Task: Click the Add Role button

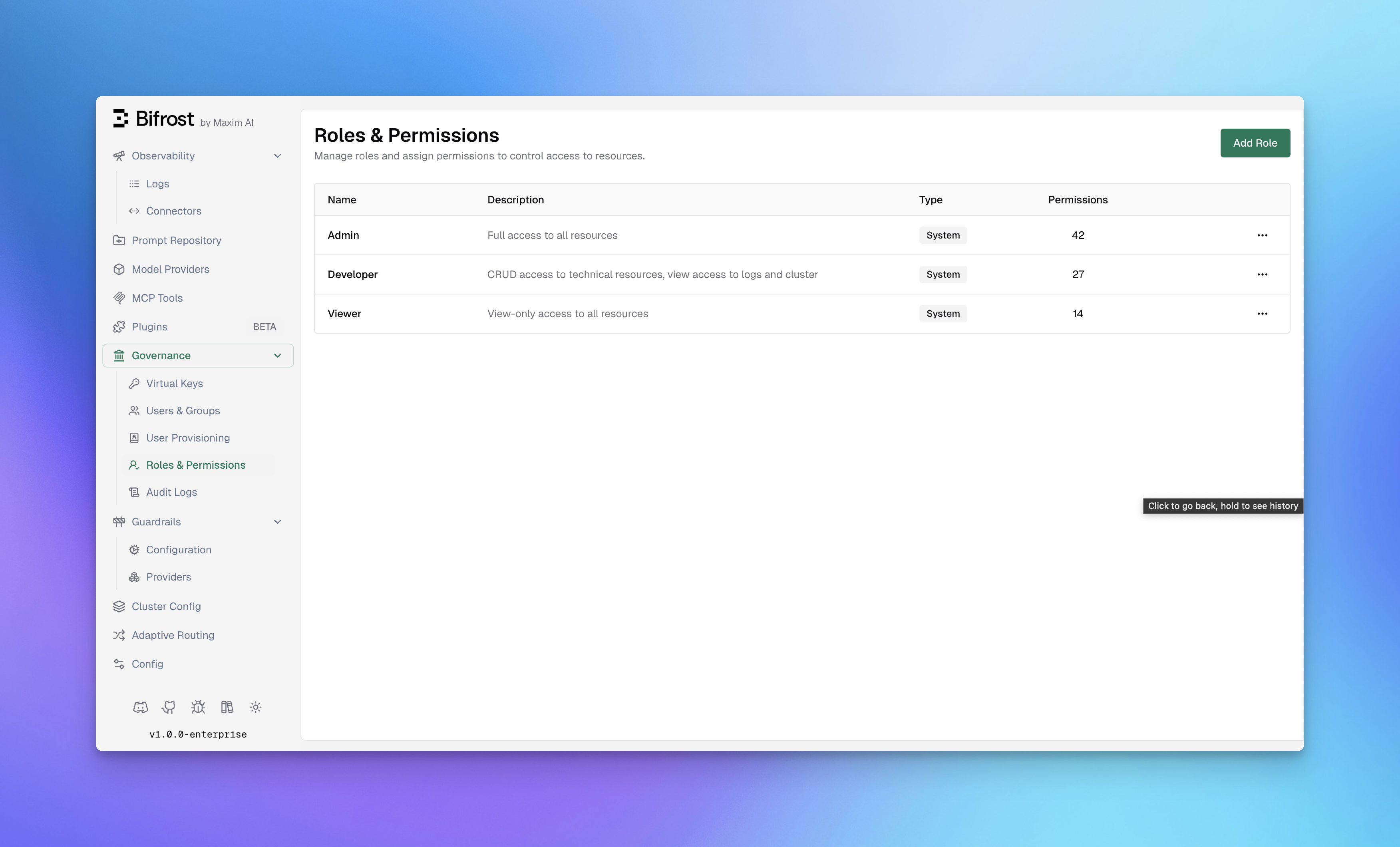Action: click(x=1255, y=143)
